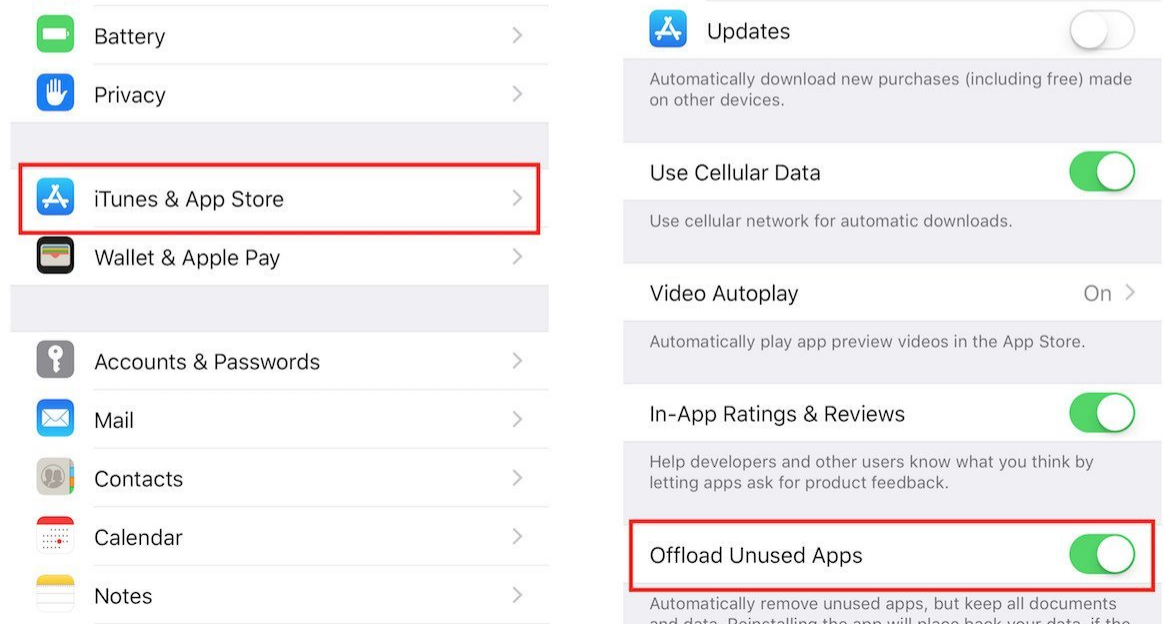Tap the App Store icon next to Updates

click(667, 29)
